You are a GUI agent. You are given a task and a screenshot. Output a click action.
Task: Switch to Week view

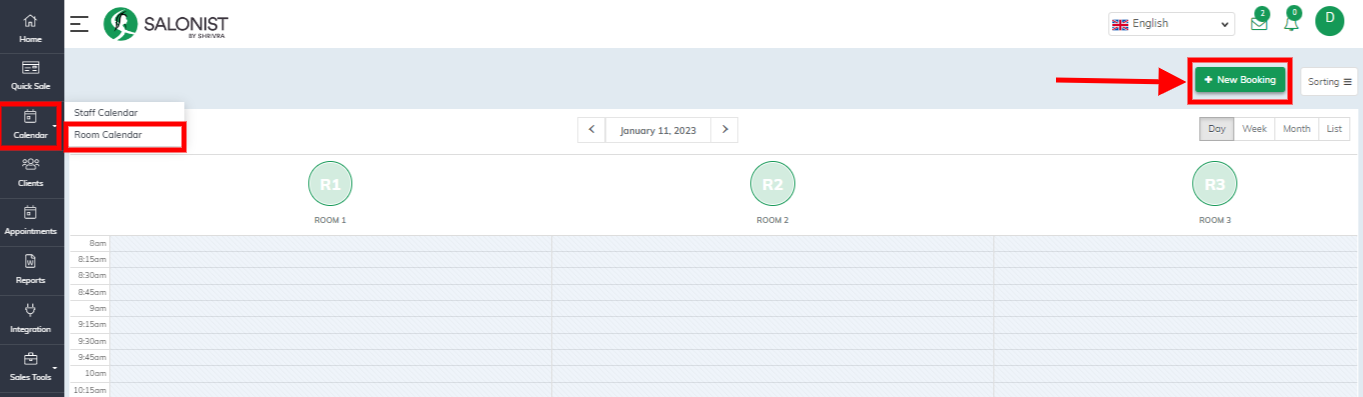pos(1254,129)
